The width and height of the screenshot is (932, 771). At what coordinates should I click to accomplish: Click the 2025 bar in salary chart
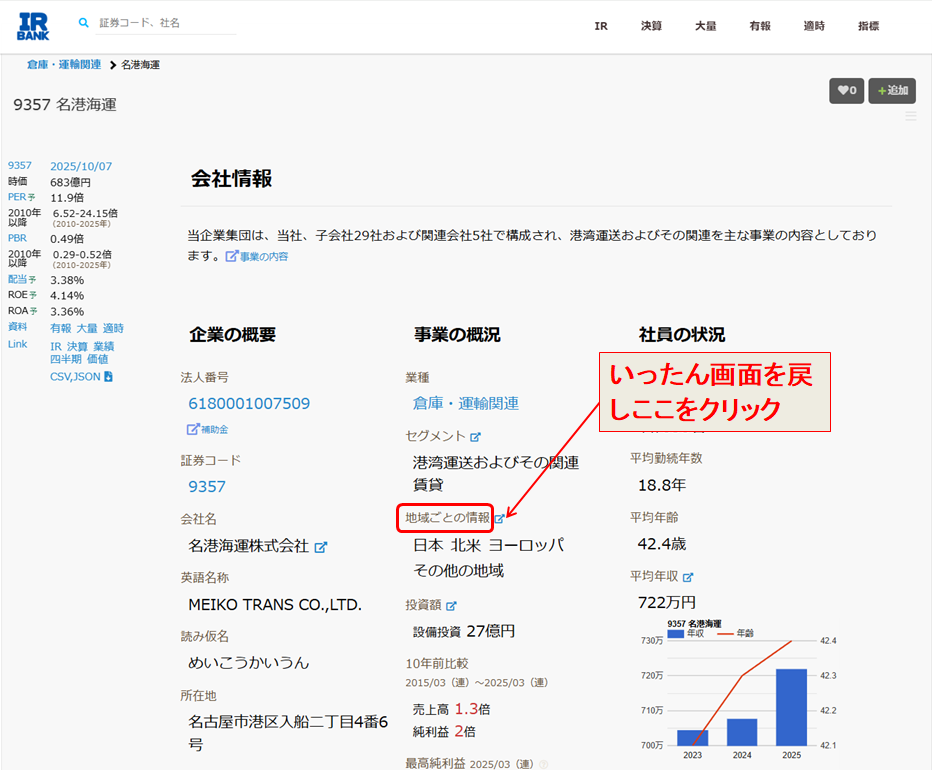tap(791, 707)
